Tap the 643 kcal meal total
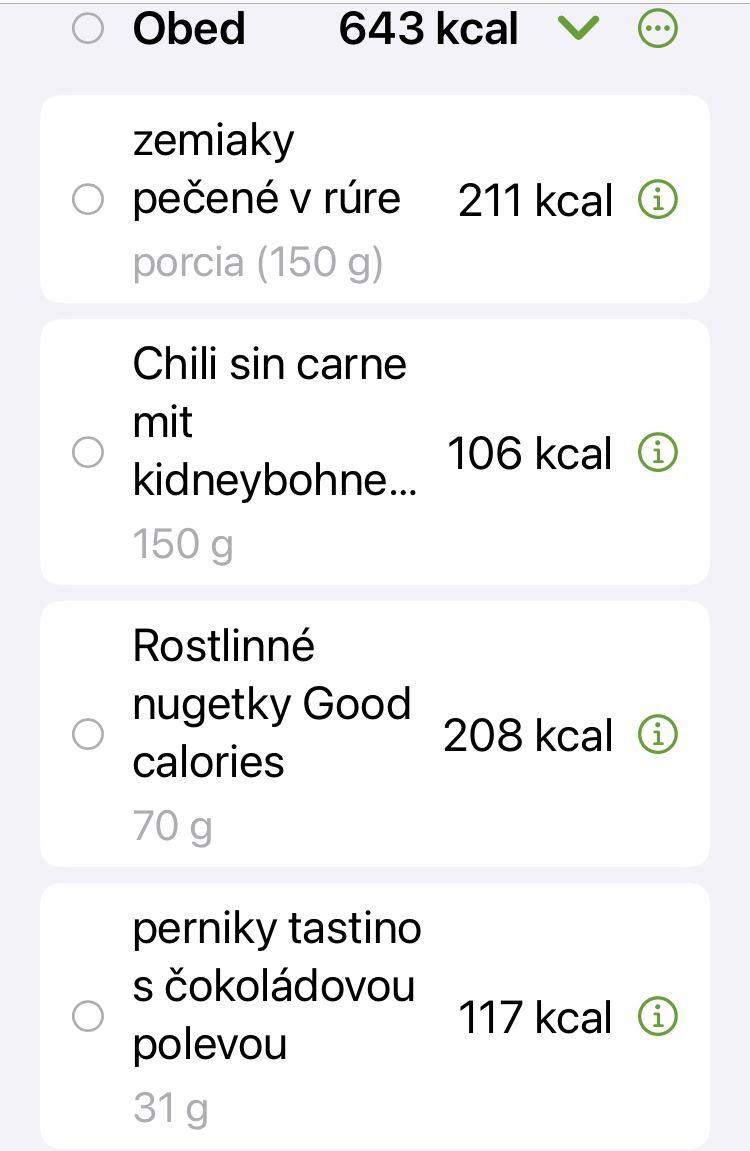750x1151 pixels. (x=428, y=30)
